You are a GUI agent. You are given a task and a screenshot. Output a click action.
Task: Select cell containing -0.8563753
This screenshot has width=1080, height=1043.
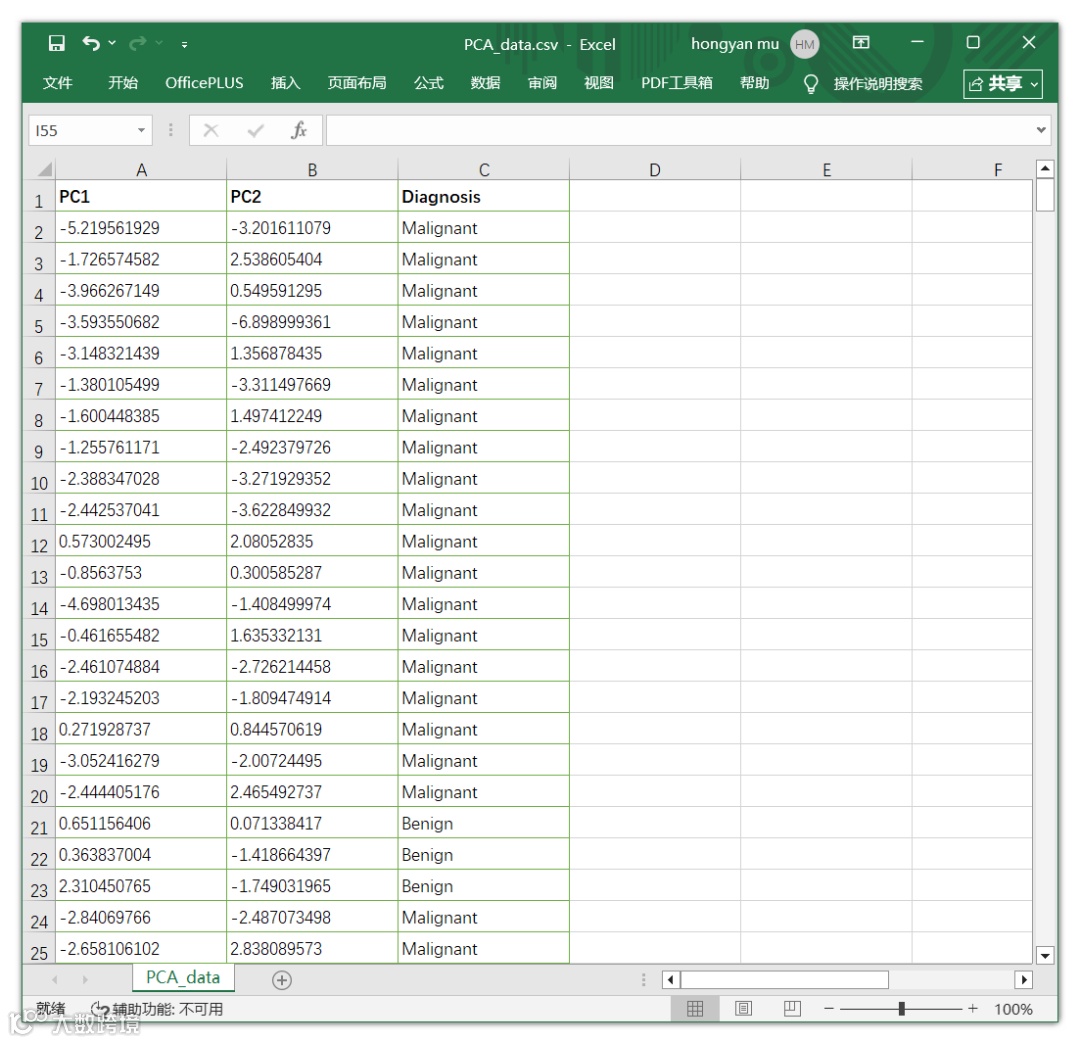(141, 572)
